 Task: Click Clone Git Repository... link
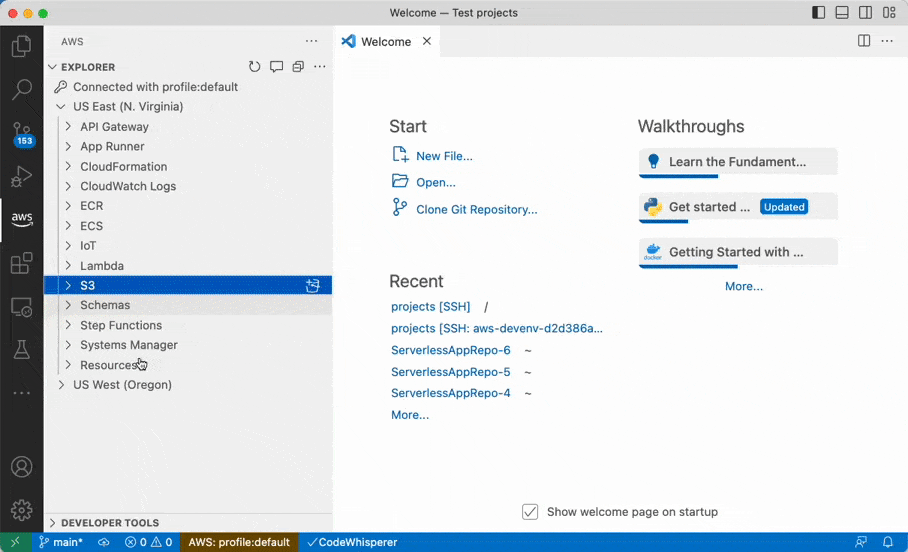pos(477,210)
